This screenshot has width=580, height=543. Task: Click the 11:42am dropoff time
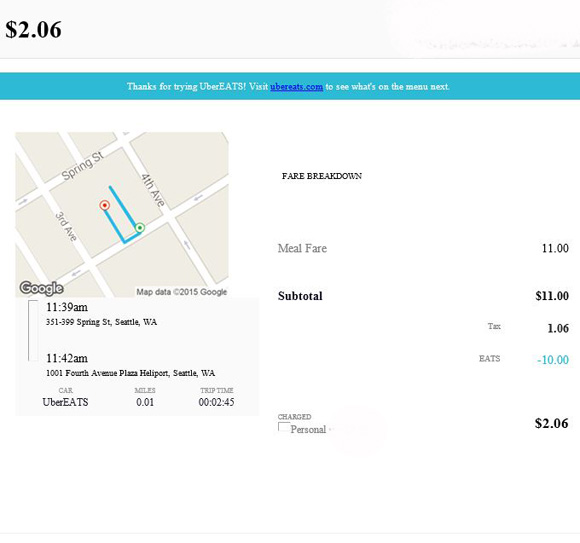coord(67,358)
